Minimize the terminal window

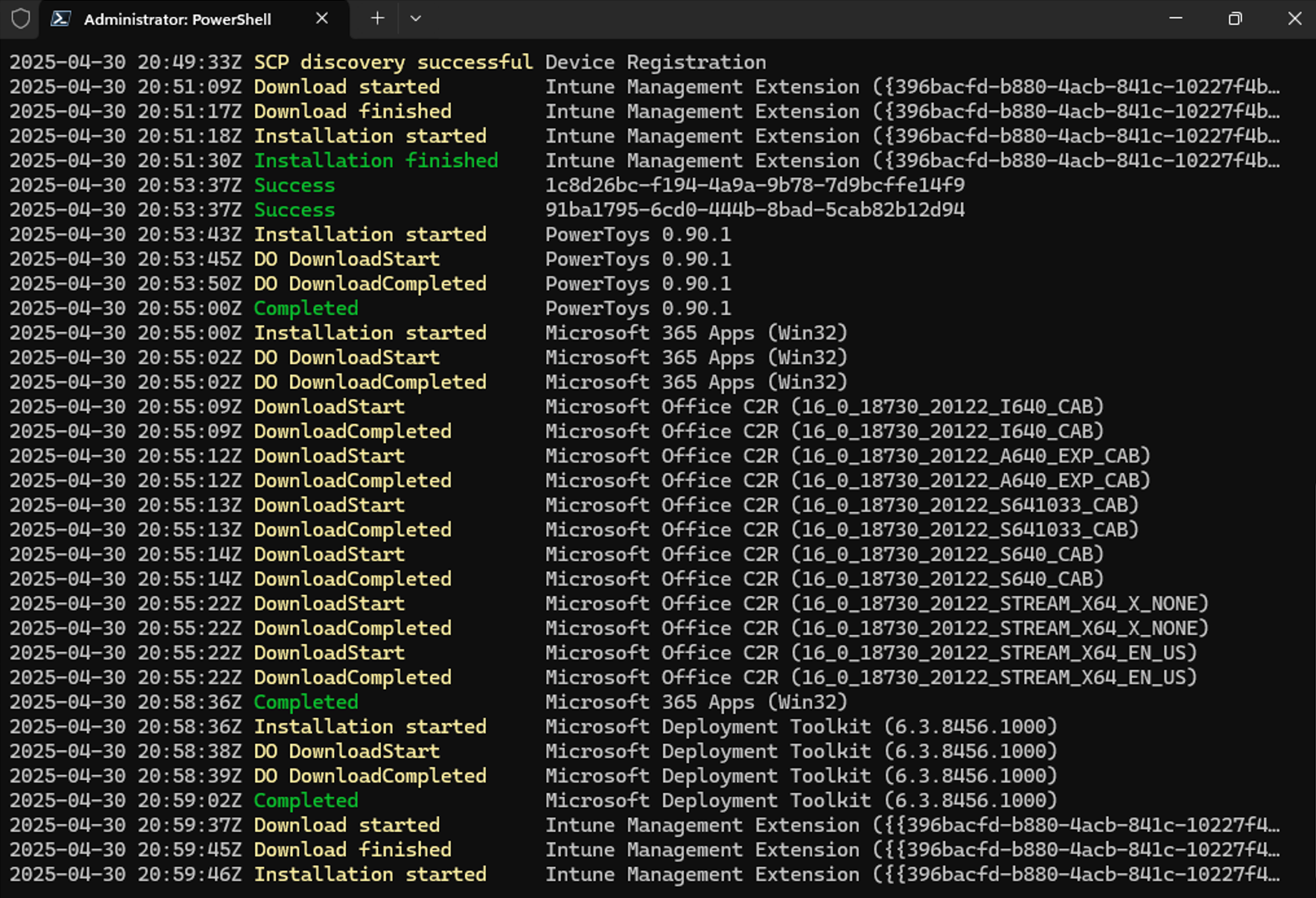point(1176,19)
